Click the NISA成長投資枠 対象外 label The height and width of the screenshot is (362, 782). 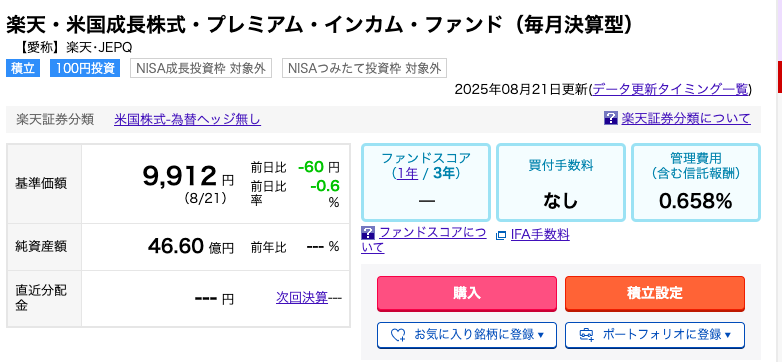point(201,68)
